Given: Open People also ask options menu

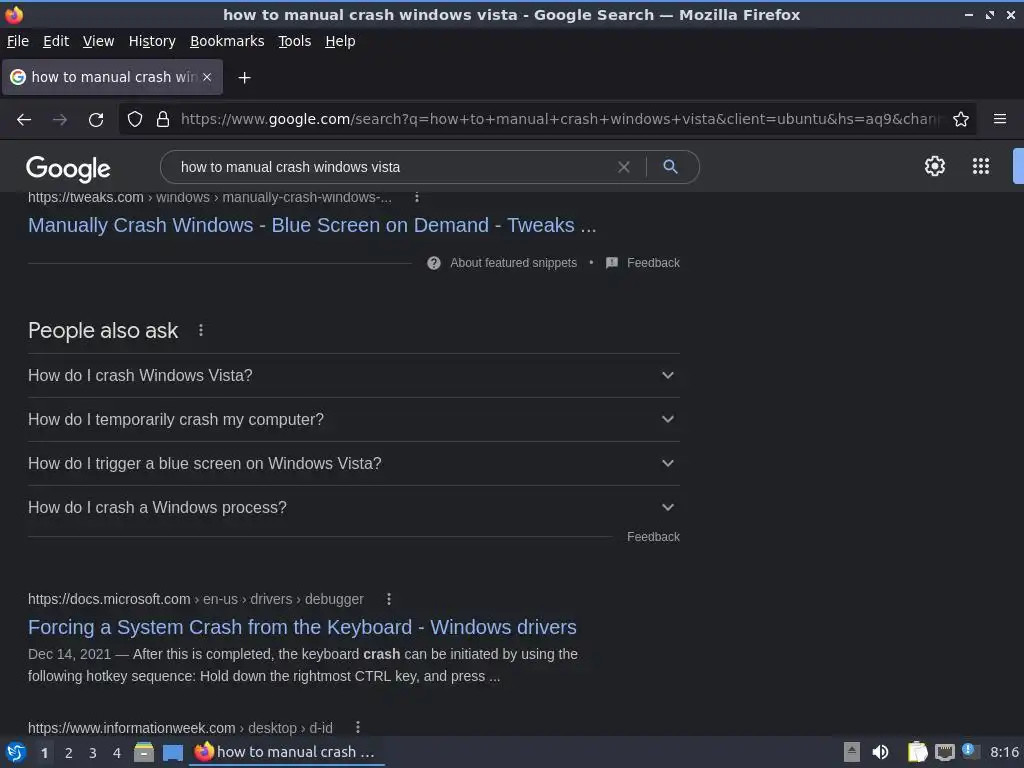Looking at the screenshot, I should [201, 330].
